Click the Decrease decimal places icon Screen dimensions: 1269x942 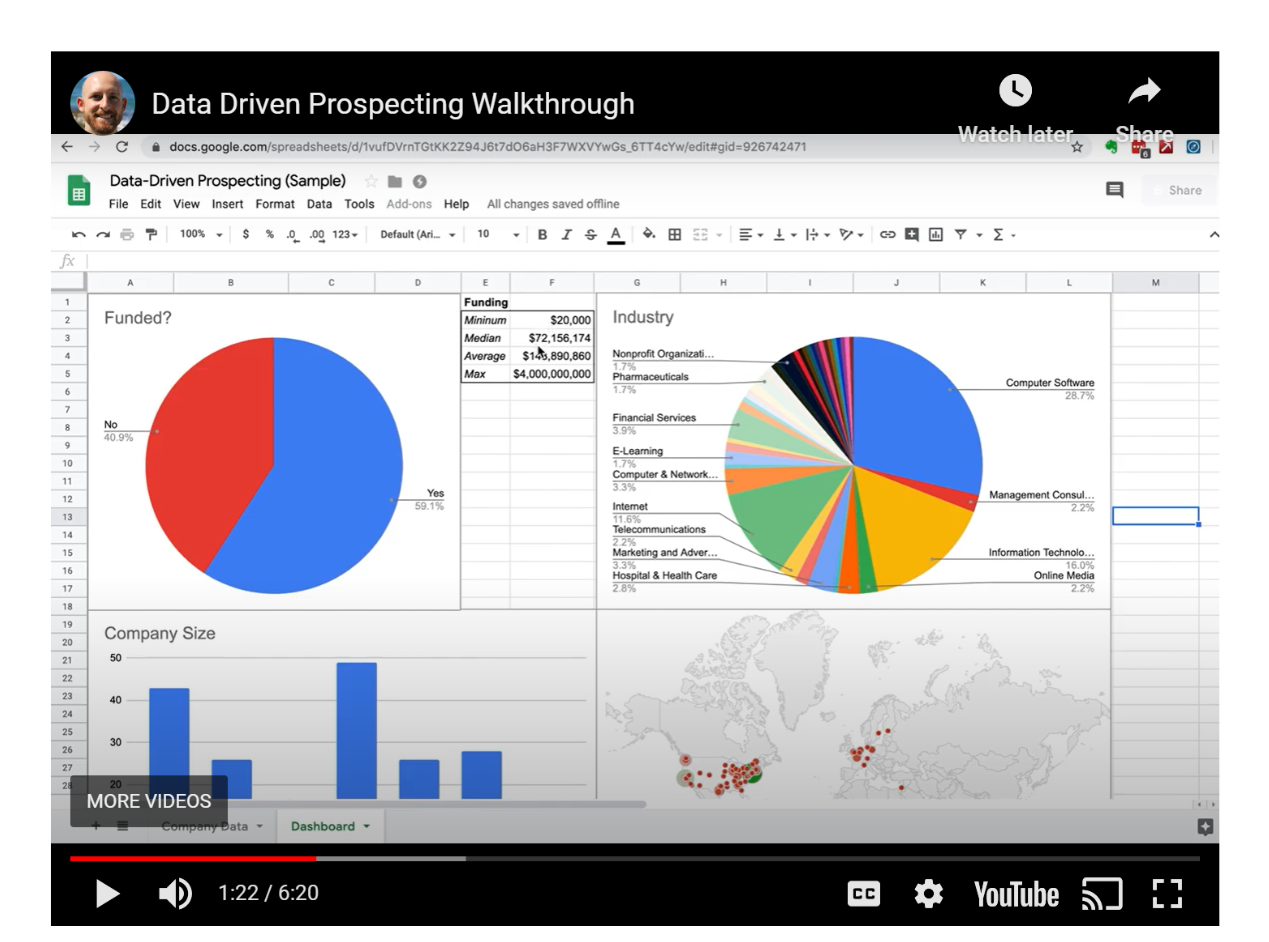tap(292, 235)
